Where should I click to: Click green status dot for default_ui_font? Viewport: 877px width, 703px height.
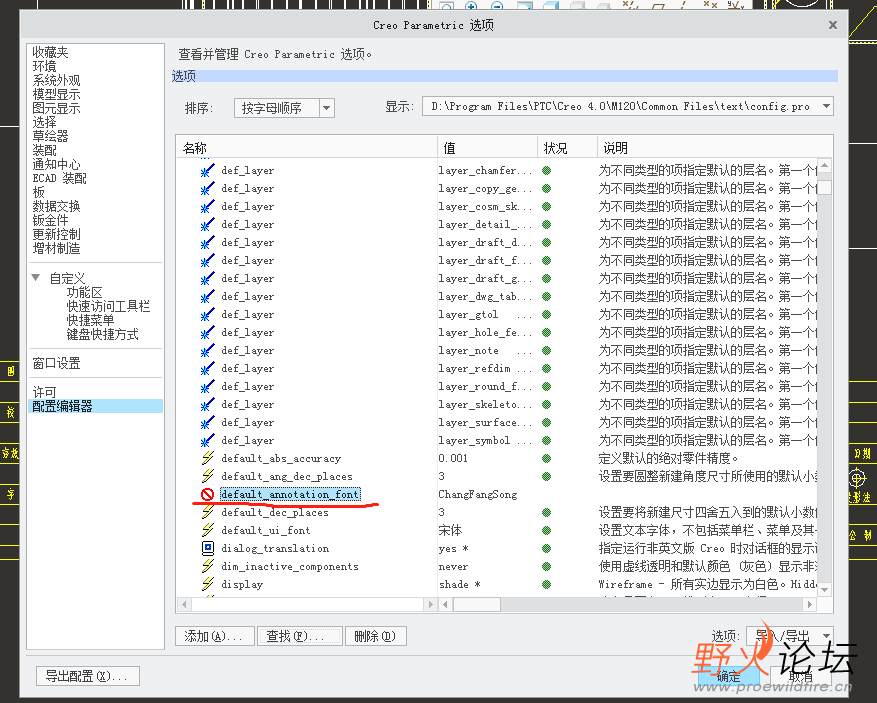coord(546,530)
